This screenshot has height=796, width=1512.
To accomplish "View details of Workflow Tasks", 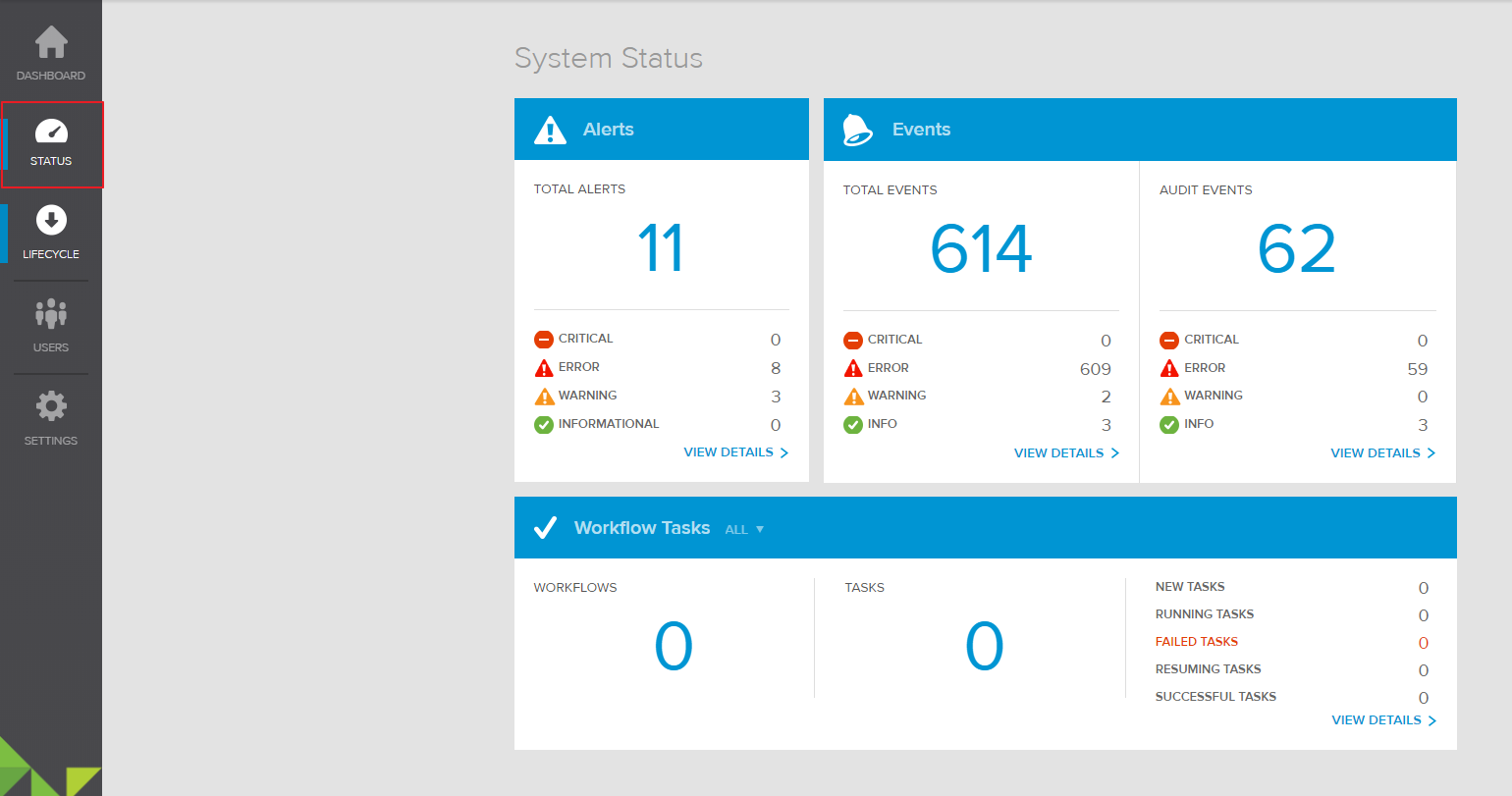I will coord(1383,720).
